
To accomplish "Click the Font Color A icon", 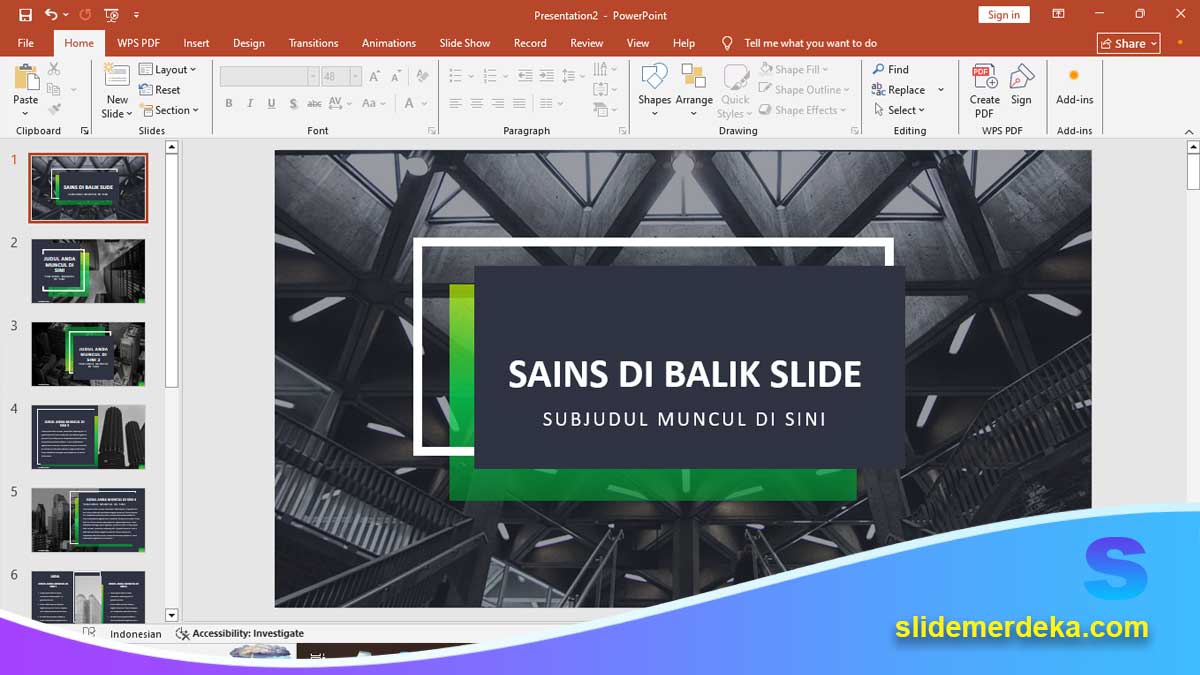I will tap(409, 103).
